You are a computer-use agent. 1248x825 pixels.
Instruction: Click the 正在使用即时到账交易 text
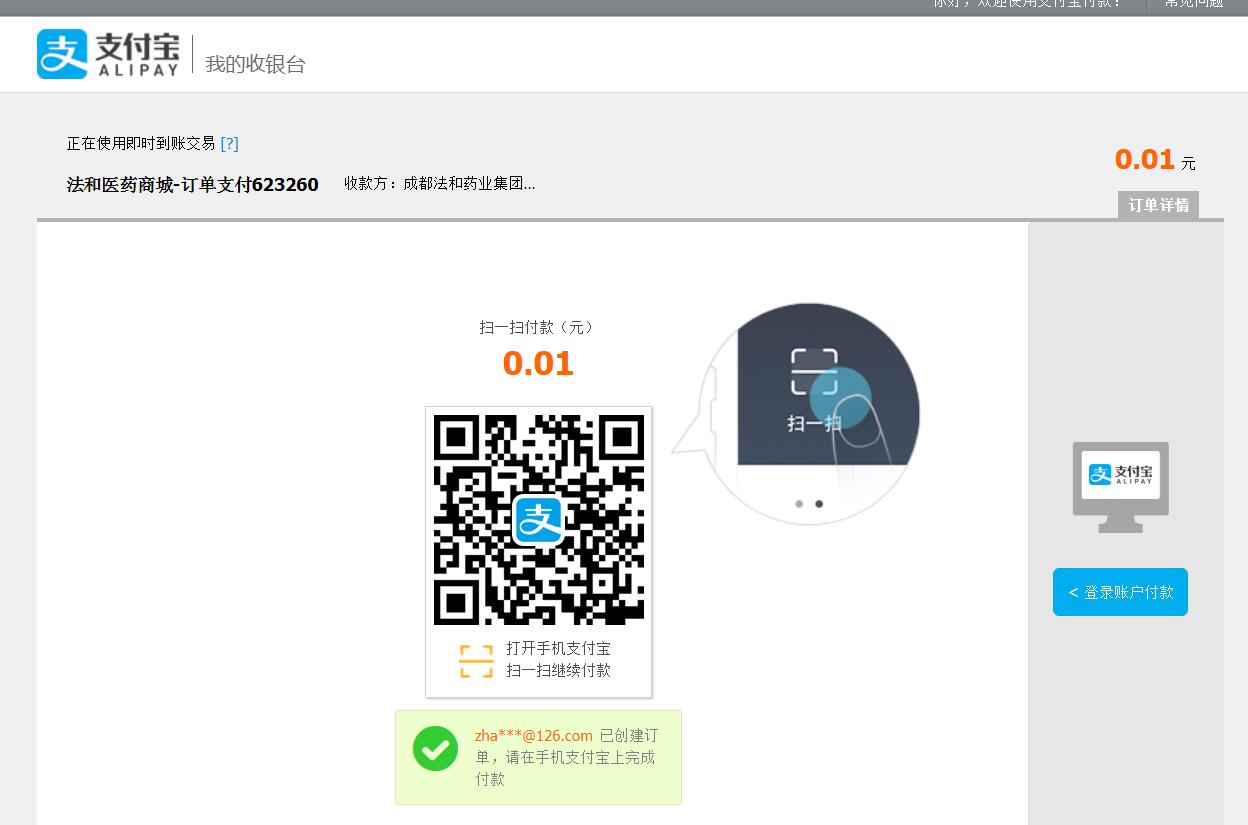[x=141, y=143]
